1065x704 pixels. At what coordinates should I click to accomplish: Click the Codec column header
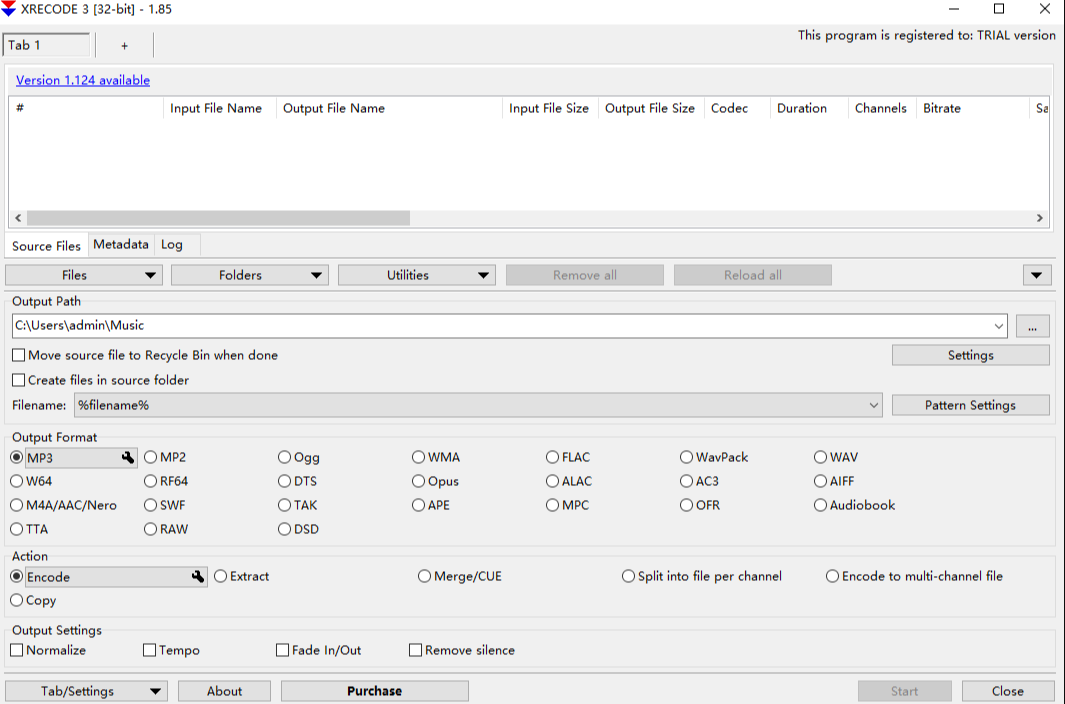pyautogui.click(x=737, y=108)
